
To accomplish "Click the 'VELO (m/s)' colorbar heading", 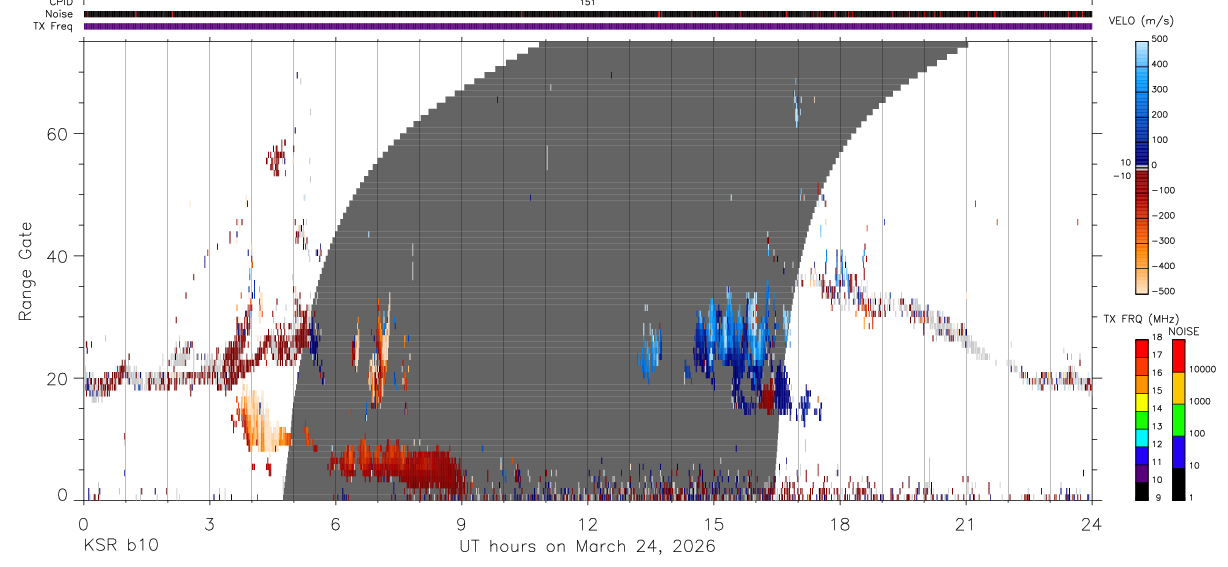I will click(1141, 21).
